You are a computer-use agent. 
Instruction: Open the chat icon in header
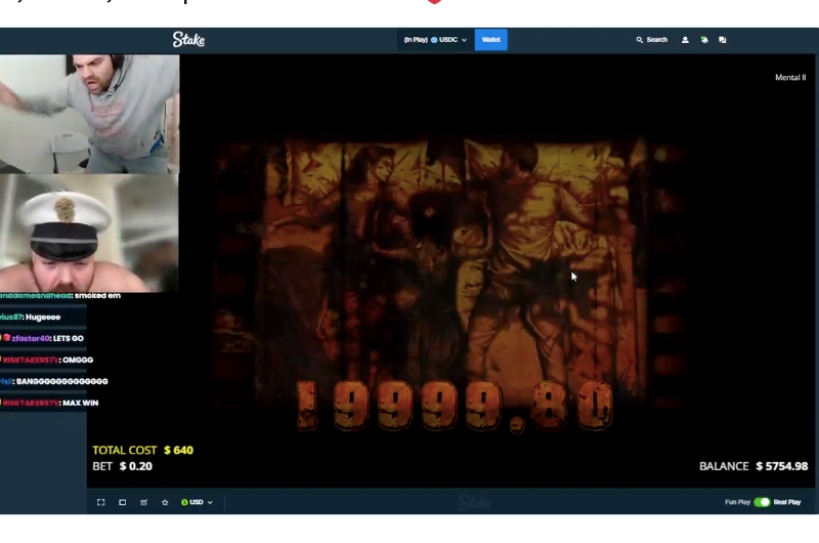(722, 40)
